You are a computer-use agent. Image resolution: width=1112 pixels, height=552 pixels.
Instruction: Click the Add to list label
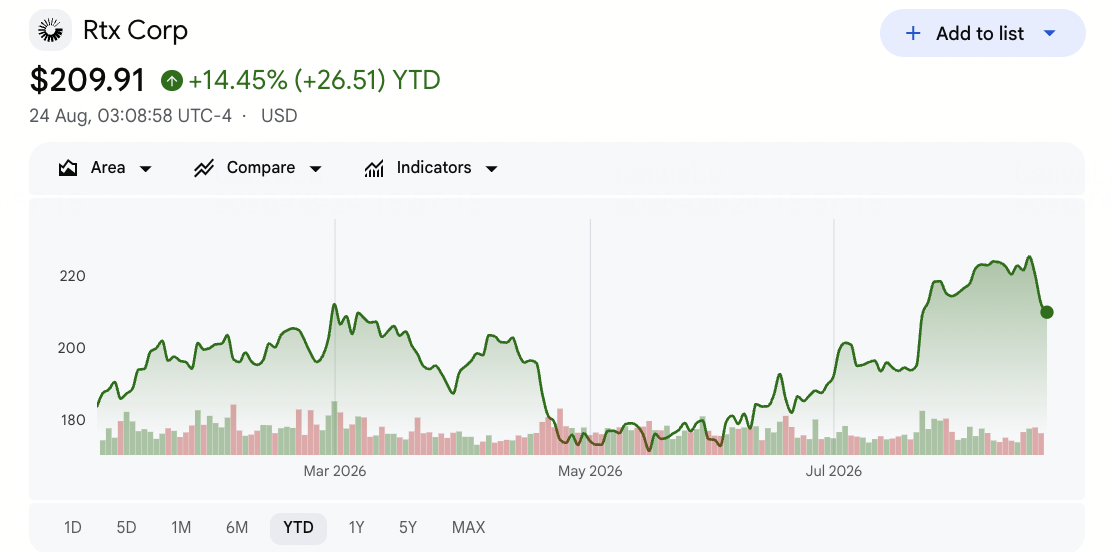tap(979, 33)
